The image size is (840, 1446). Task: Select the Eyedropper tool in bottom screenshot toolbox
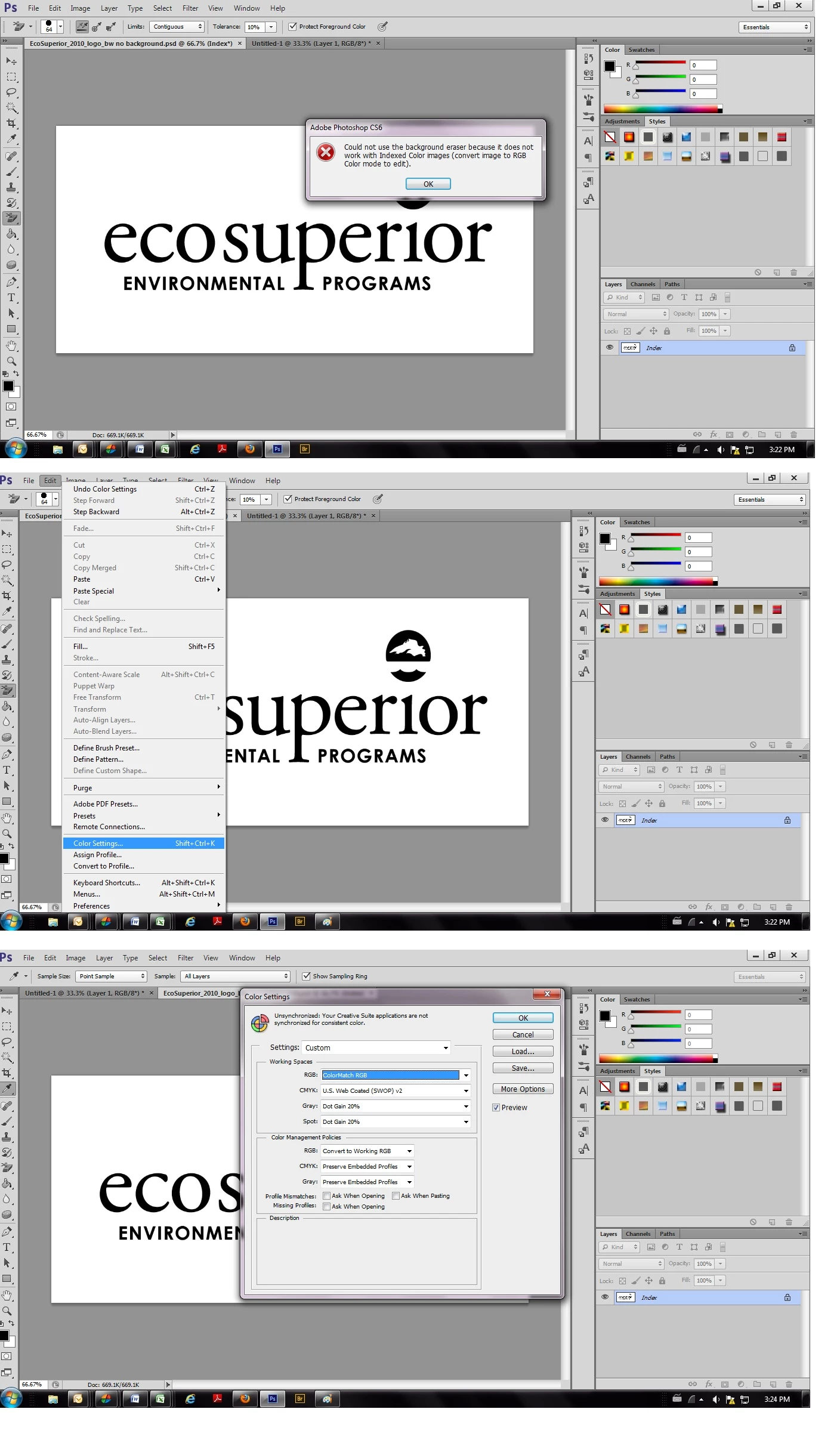(7, 1088)
